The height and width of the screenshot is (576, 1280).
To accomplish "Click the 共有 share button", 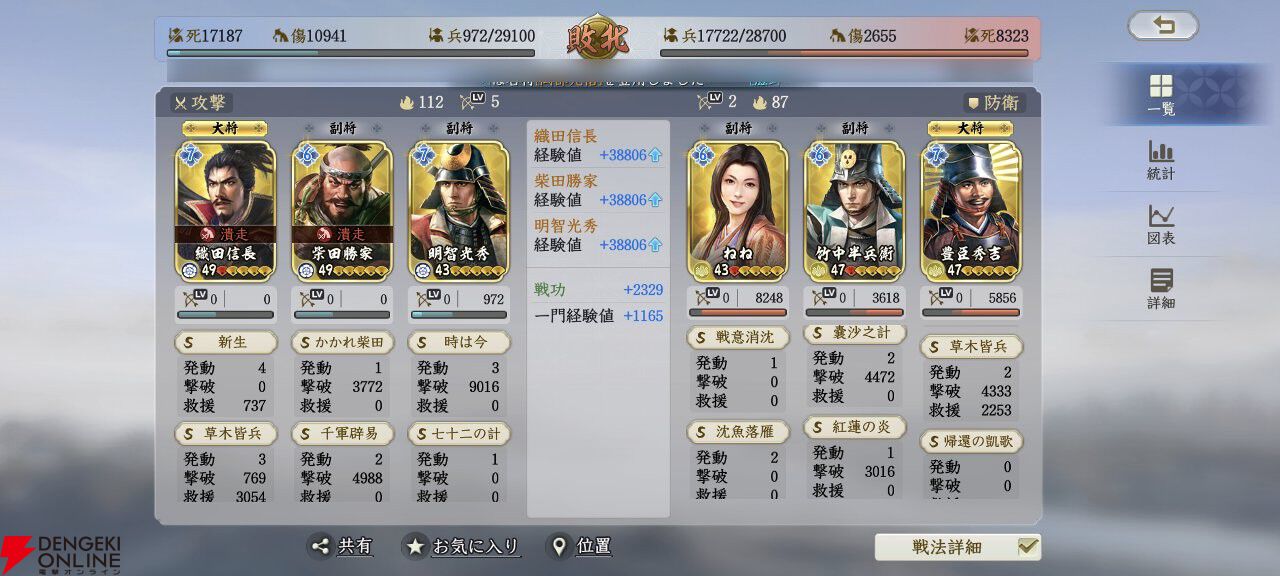I will tap(341, 546).
